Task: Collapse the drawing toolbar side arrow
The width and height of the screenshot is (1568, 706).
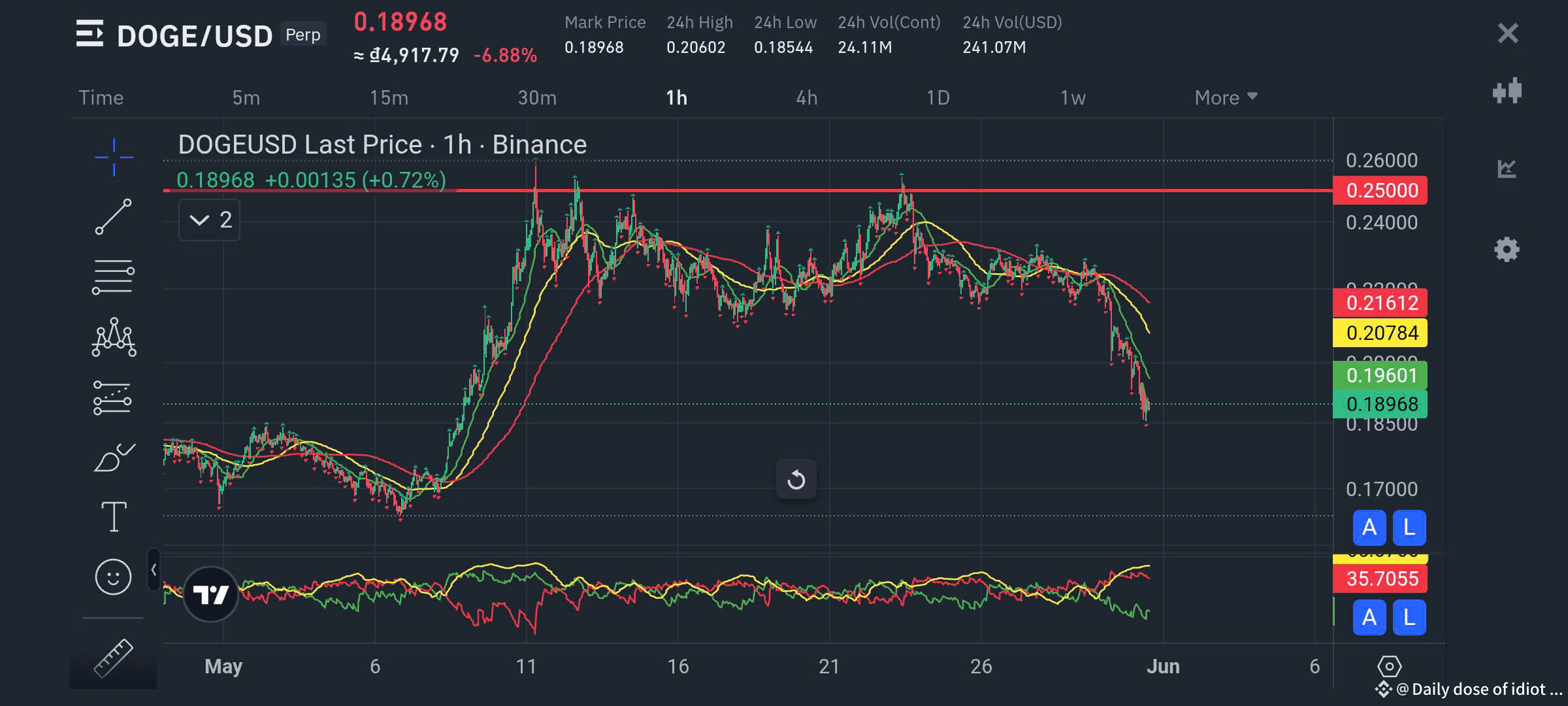Action: (154, 570)
